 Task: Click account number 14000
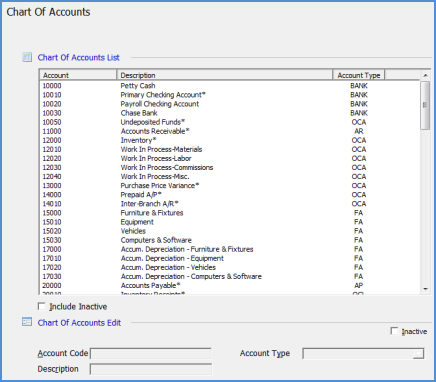[52, 195]
